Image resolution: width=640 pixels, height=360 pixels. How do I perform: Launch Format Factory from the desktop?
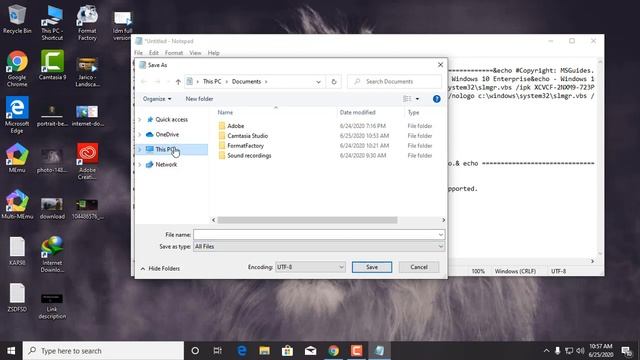click(x=87, y=22)
